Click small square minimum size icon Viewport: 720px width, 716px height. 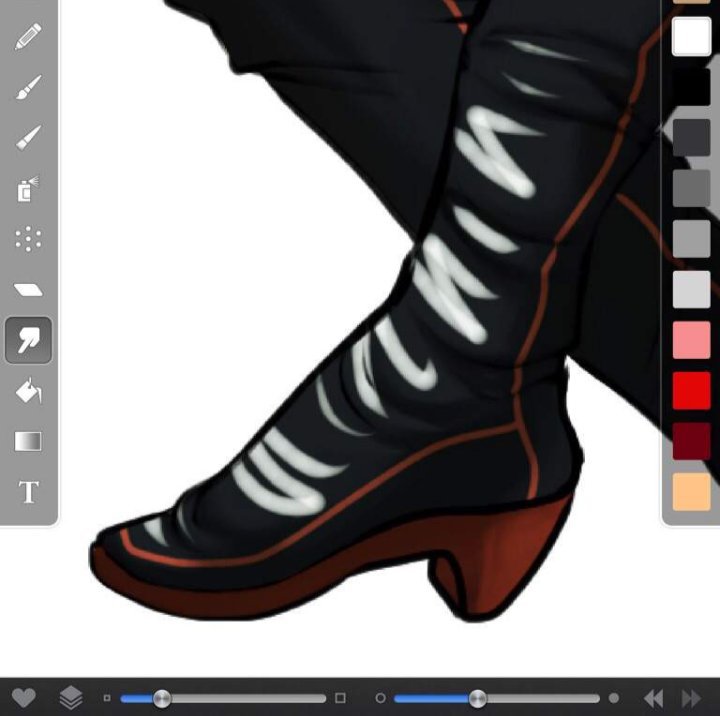[107, 699]
